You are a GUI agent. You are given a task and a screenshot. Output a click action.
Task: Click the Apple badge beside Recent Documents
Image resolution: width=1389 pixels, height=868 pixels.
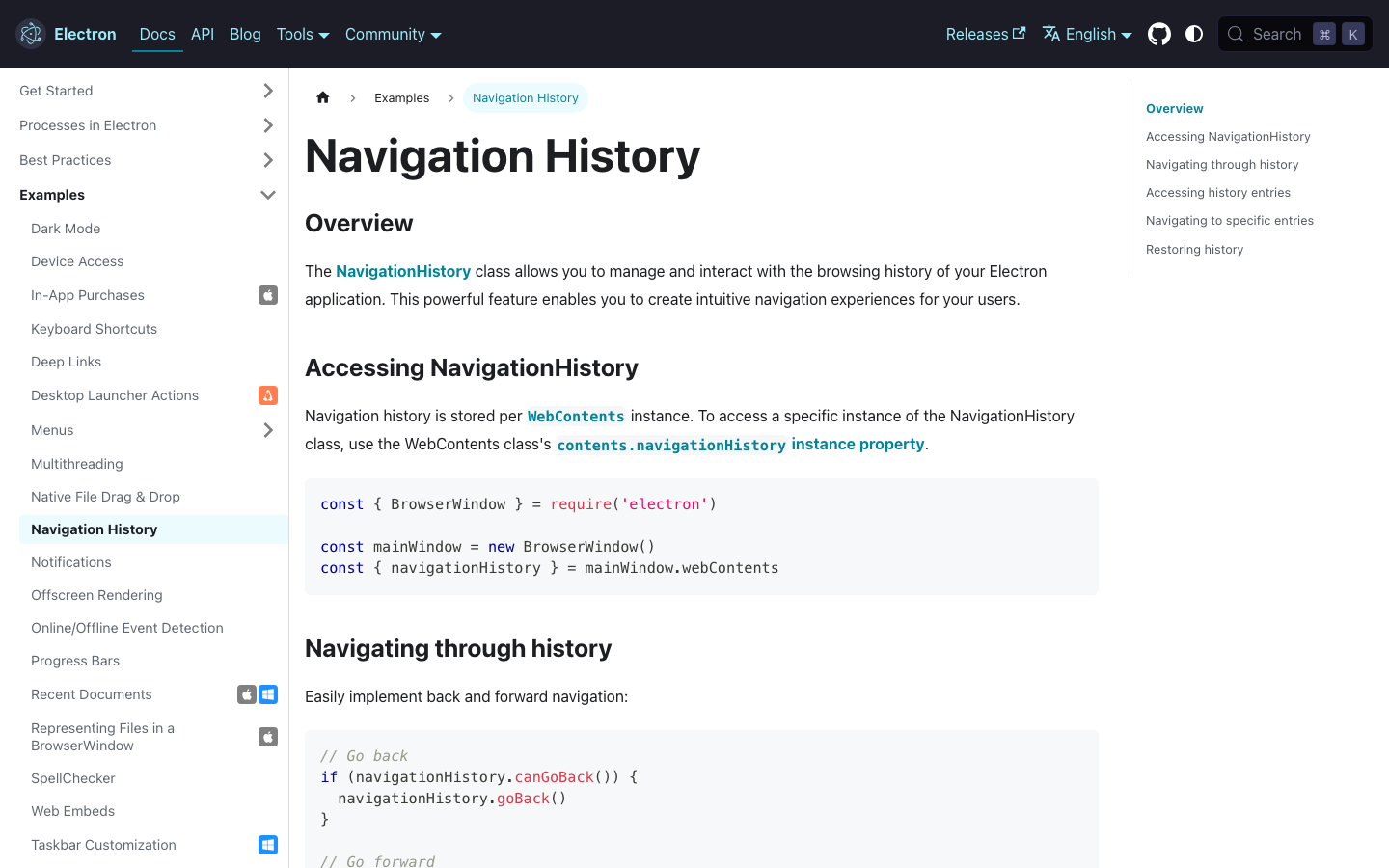pyautogui.click(x=247, y=694)
